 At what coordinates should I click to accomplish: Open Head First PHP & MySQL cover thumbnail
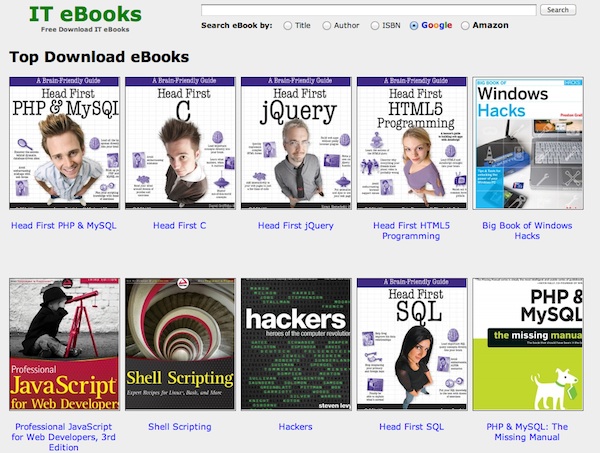coord(64,143)
